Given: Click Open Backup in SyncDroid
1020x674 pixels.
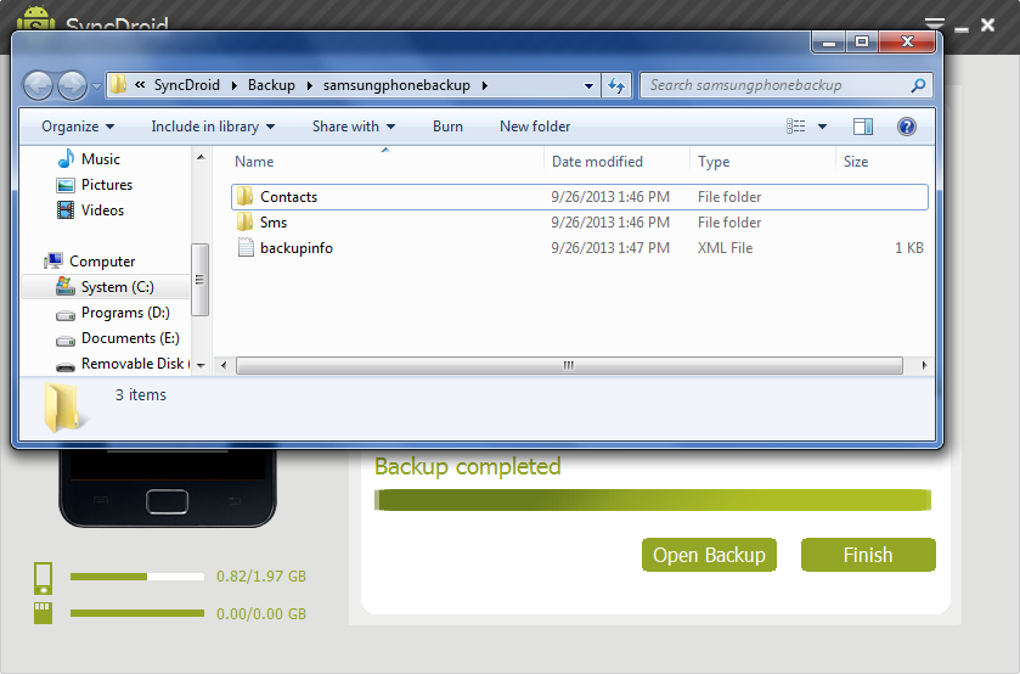Looking at the screenshot, I should [x=709, y=555].
